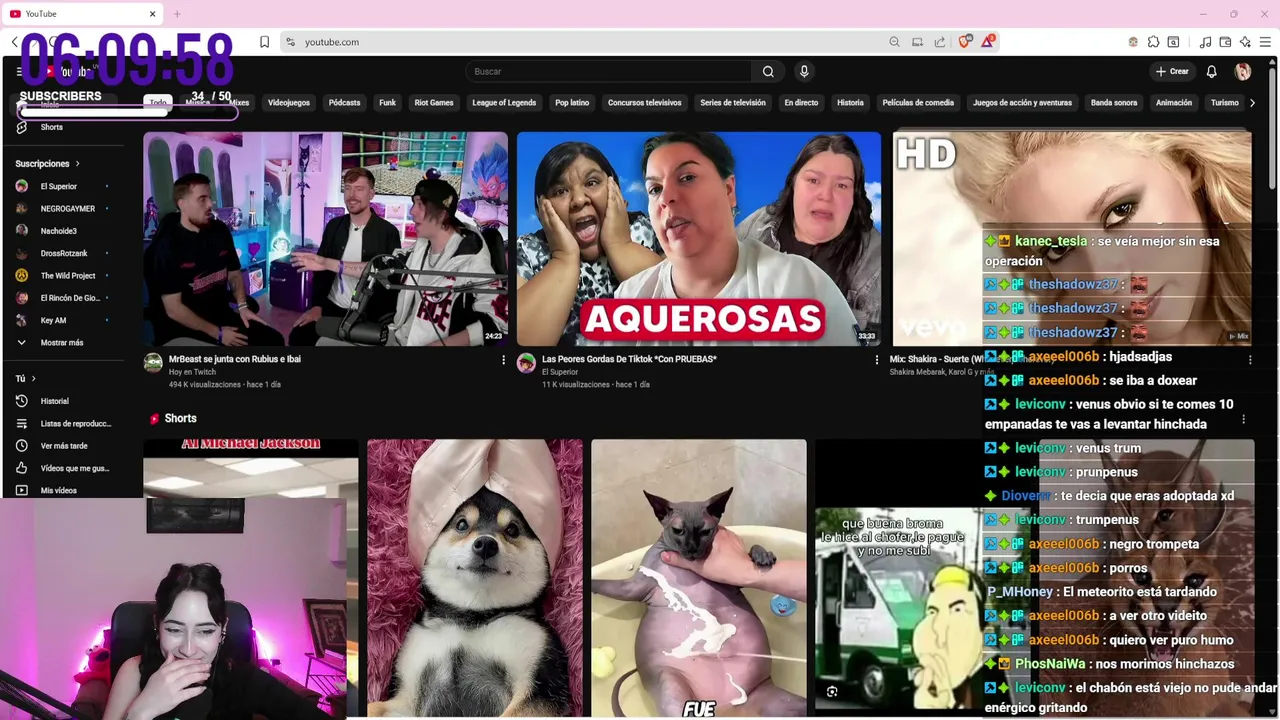The height and width of the screenshot is (720, 1280).
Task: Select the Animación chip
Action: coord(1174,102)
